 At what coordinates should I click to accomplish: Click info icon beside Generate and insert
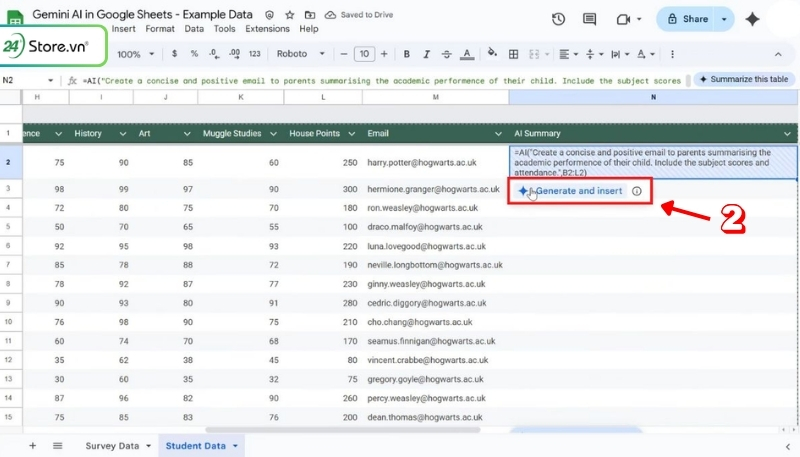click(637, 191)
